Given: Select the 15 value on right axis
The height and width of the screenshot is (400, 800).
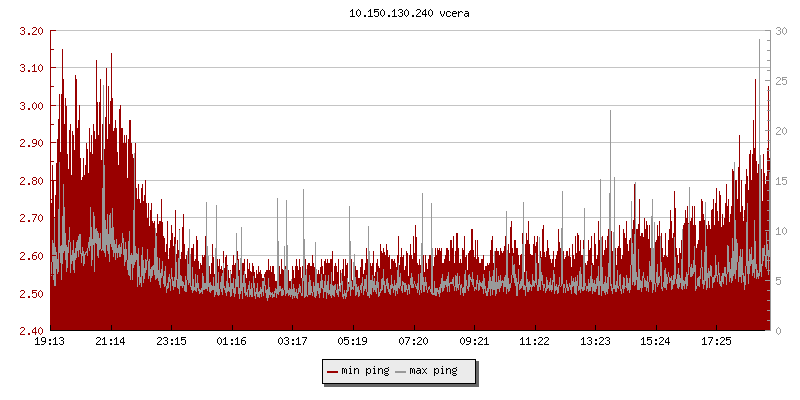Looking at the screenshot, I should coord(781,181).
